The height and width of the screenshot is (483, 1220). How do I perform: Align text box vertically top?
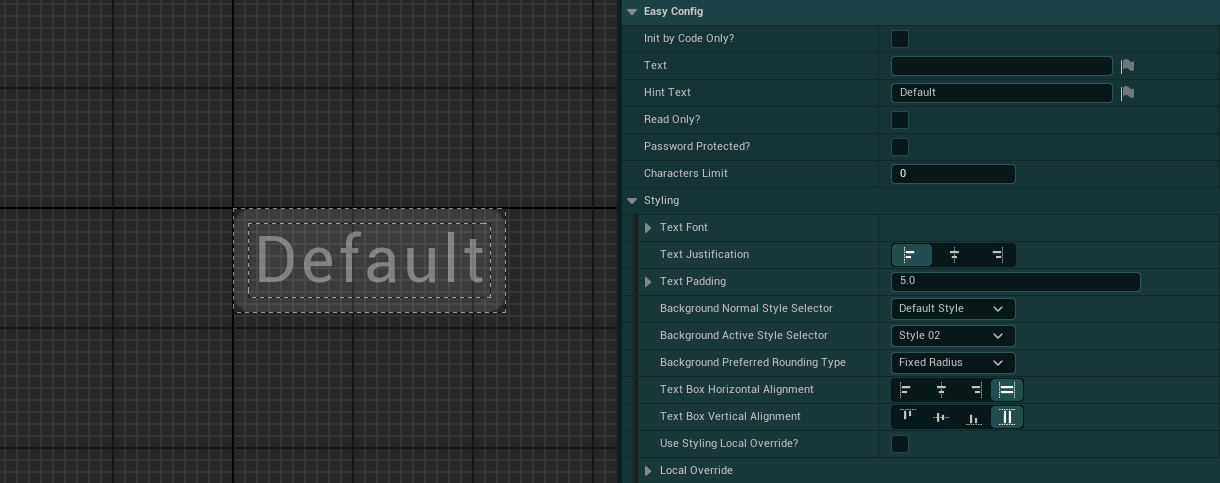tap(907, 417)
